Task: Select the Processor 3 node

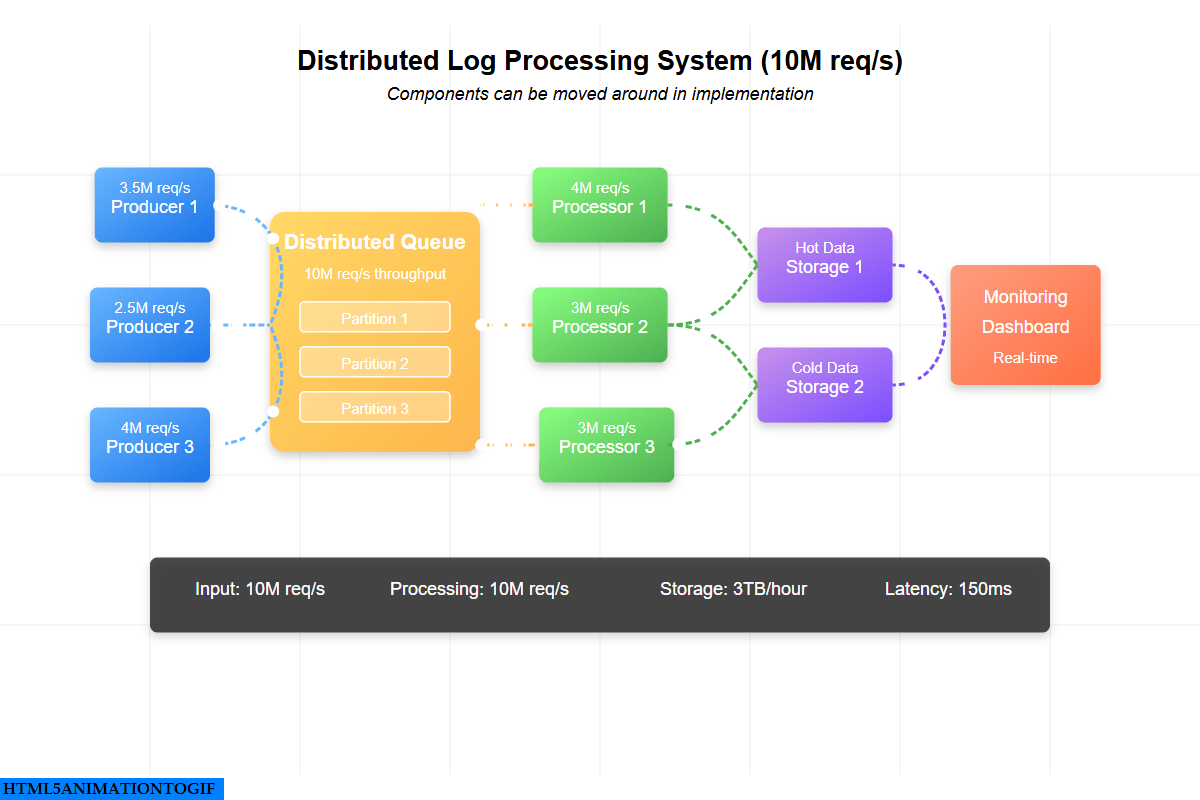Action: coord(607,445)
